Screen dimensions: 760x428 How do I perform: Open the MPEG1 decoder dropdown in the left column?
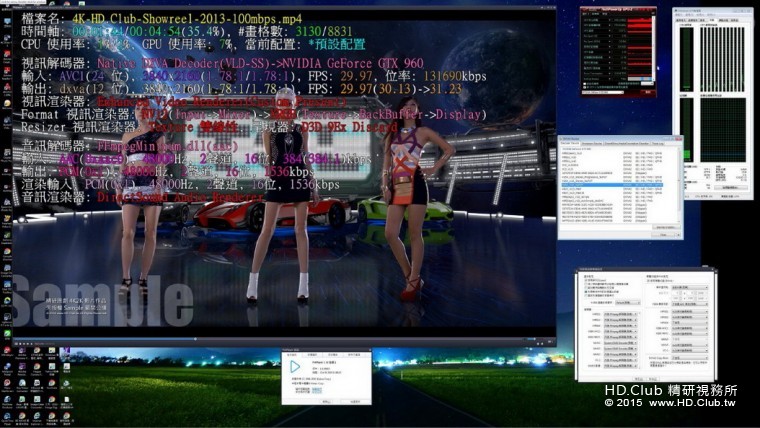620,314
